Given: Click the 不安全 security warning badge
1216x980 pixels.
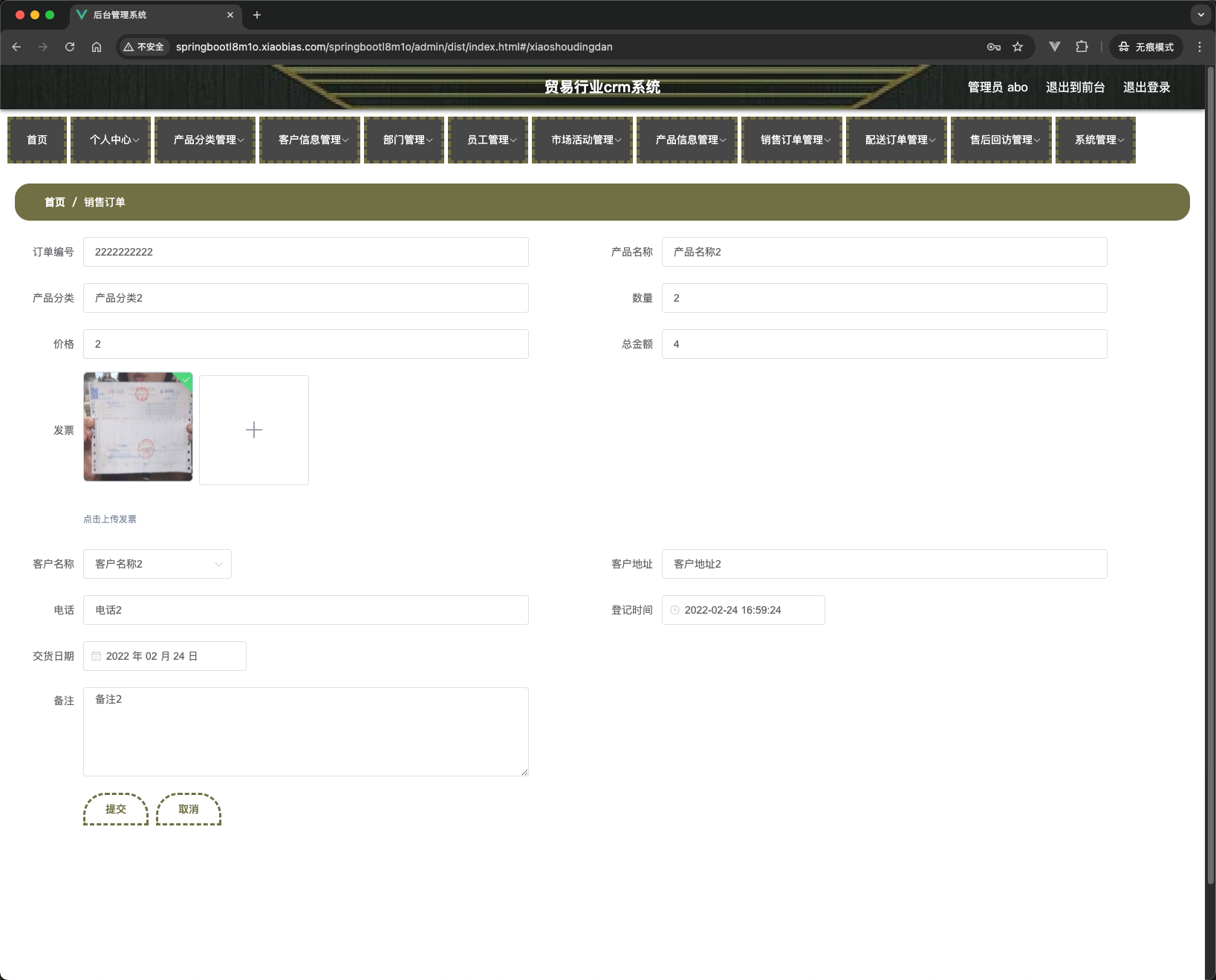Looking at the screenshot, I should coord(144,47).
